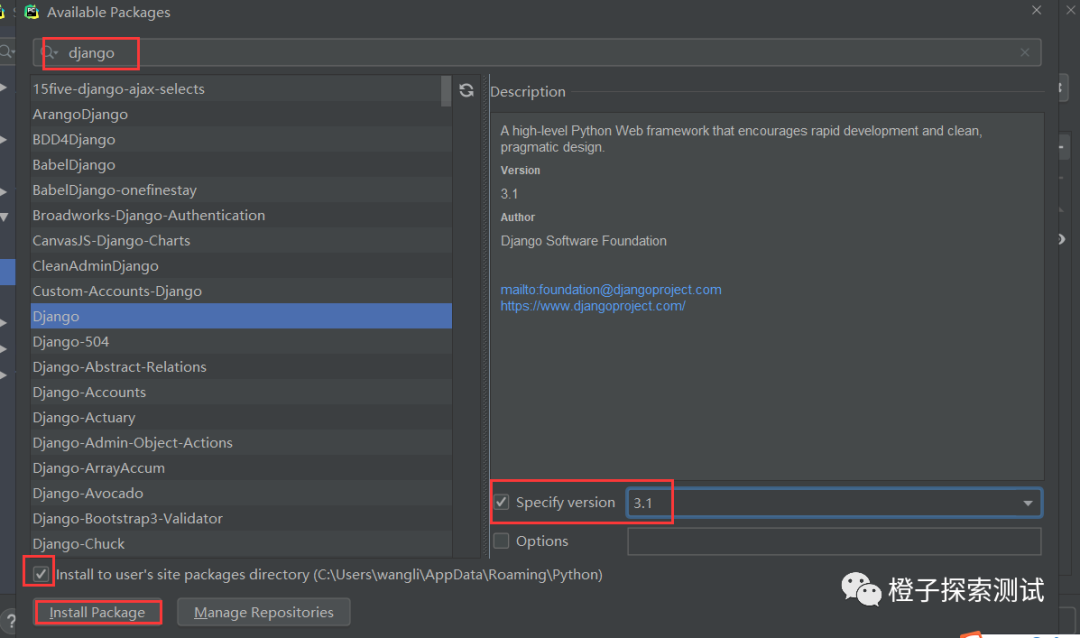1080x638 pixels.
Task: Click the help question mark button
Action: (8, 621)
